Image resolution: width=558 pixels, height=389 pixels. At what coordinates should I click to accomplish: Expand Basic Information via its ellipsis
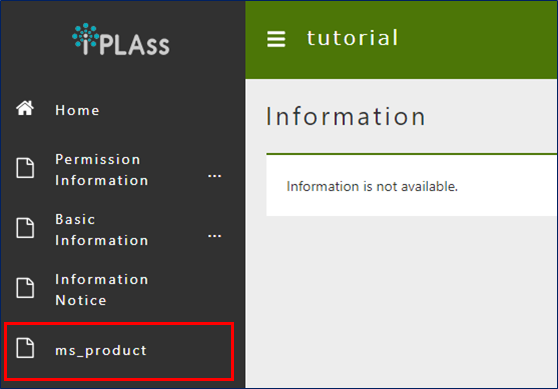(x=215, y=236)
